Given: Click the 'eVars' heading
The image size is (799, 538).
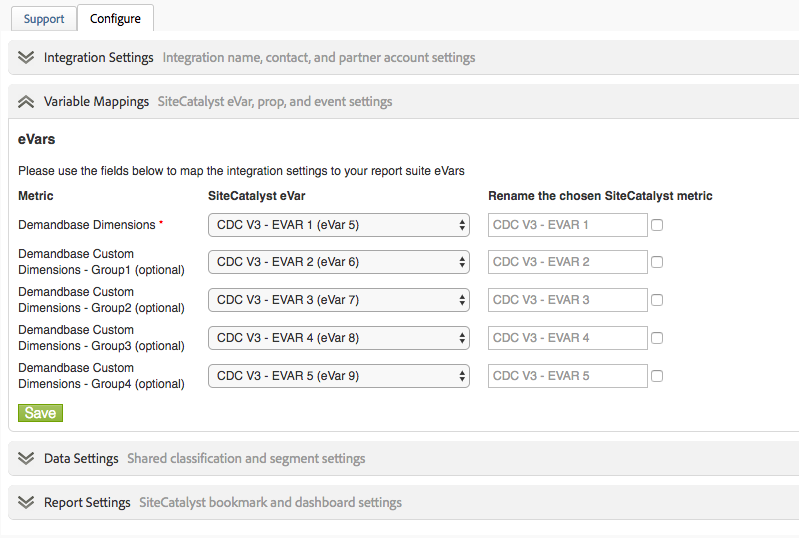Looking at the screenshot, I should [36, 139].
